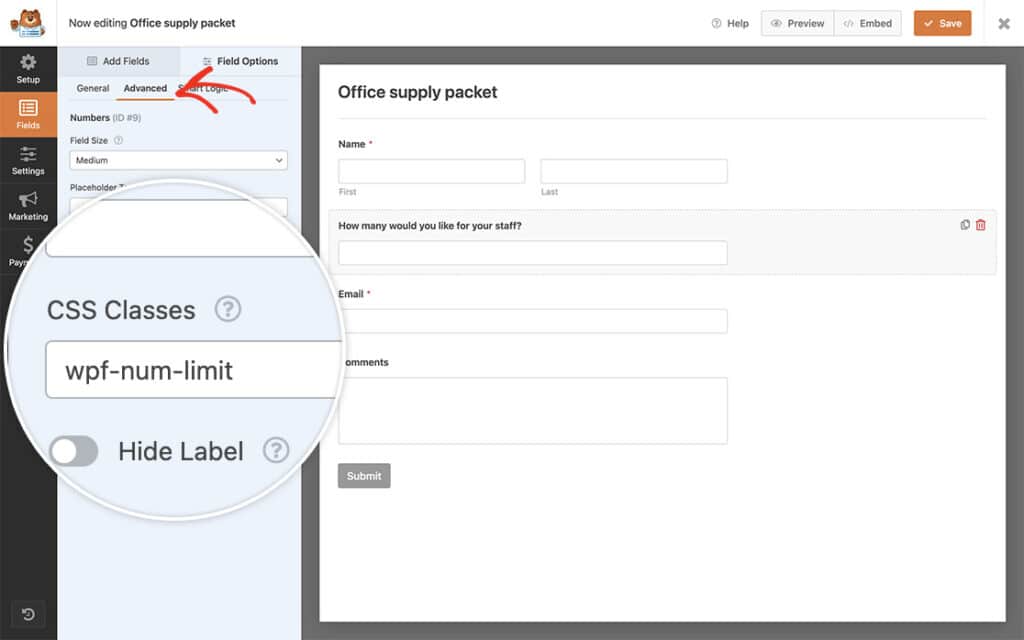Open the Setup panel
The width and height of the screenshot is (1024, 640).
[x=27, y=69]
